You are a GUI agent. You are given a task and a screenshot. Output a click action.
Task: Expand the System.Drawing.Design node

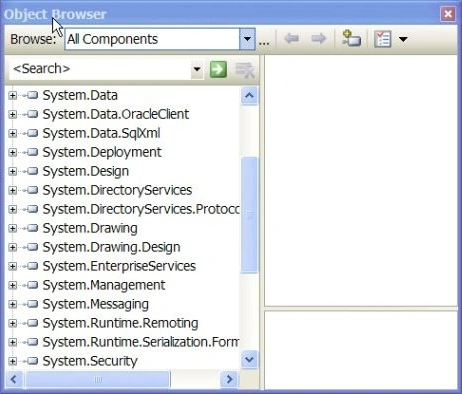[12, 248]
